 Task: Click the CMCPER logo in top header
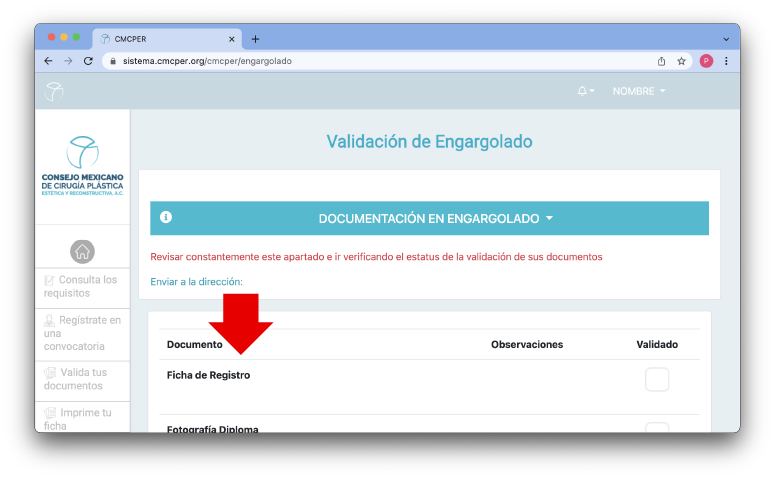pyautogui.click(x=54, y=91)
